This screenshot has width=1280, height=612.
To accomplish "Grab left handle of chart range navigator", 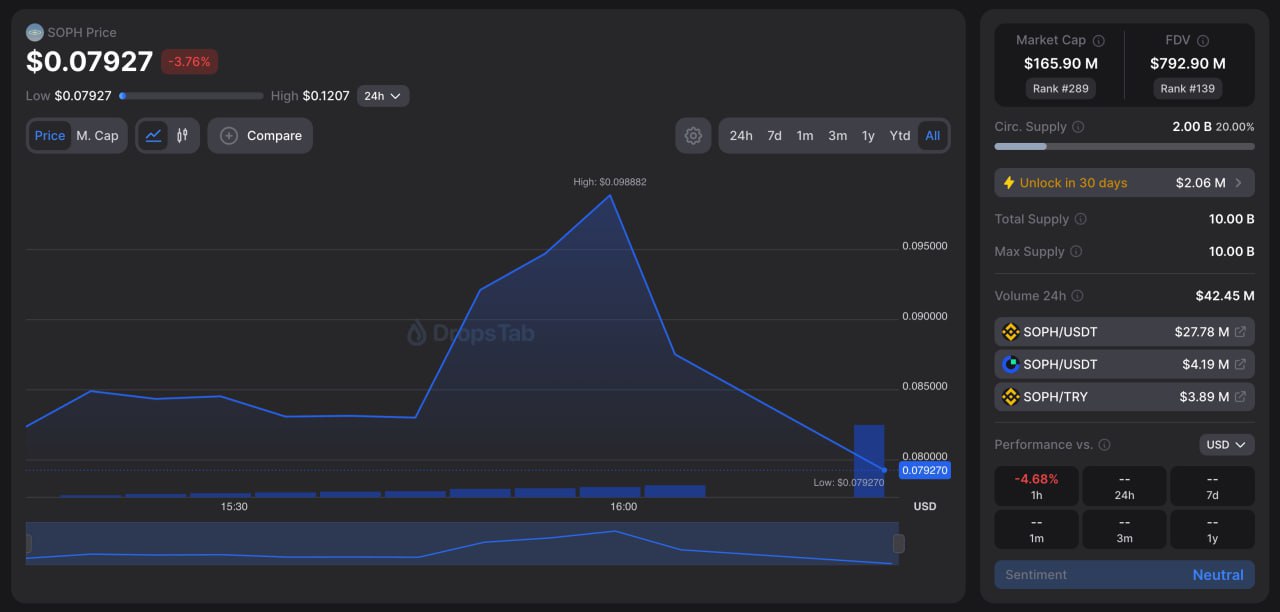I will pos(28,543).
